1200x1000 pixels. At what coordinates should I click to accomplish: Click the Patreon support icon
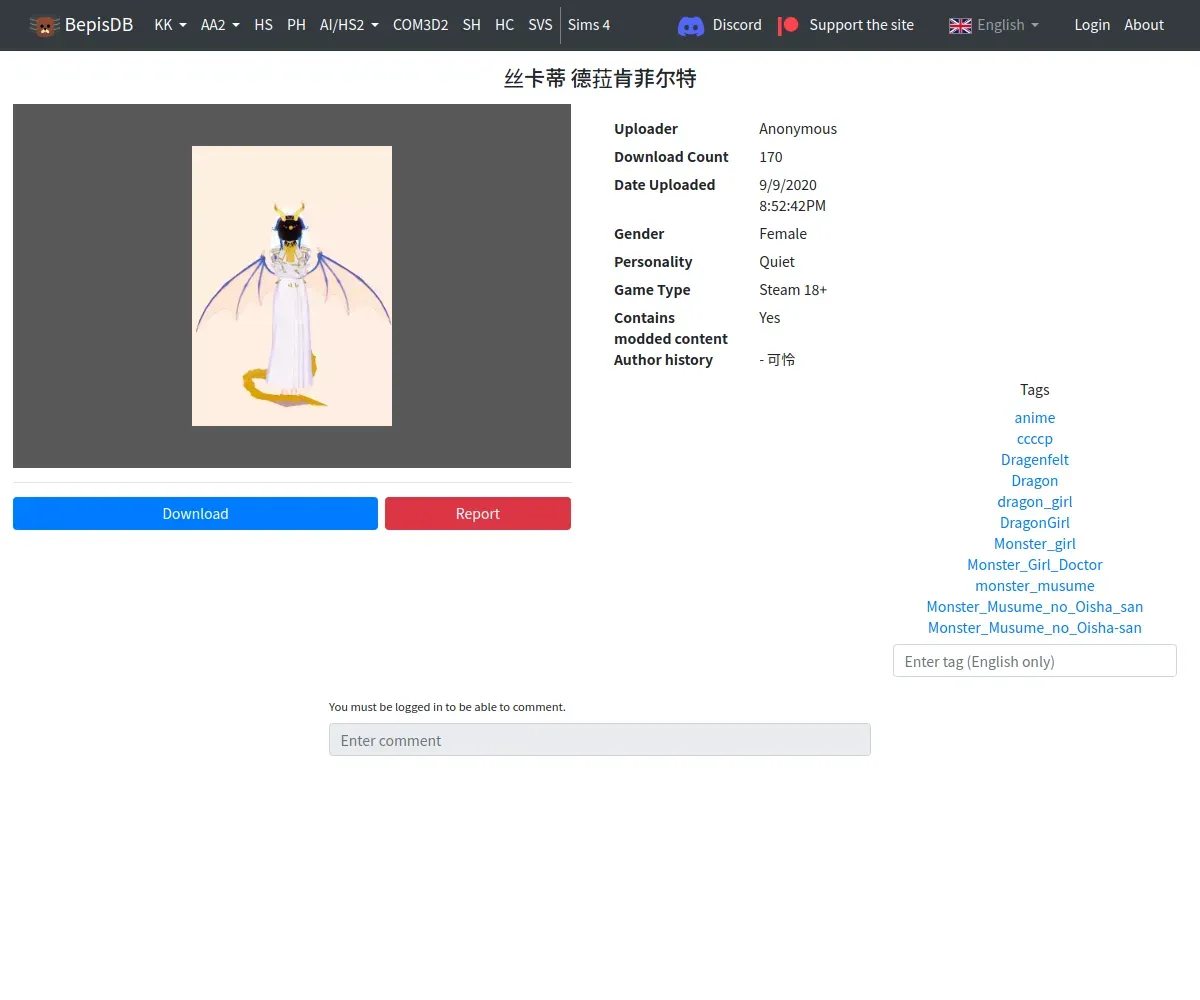(789, 25)
